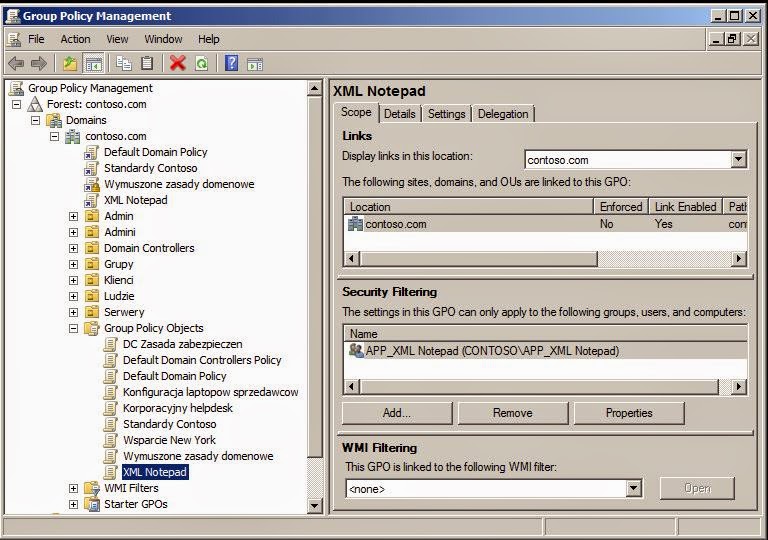This screenshot has width=768, height=540.
Task: Expand the Starter GPOs node
Action: click(73, 504)
